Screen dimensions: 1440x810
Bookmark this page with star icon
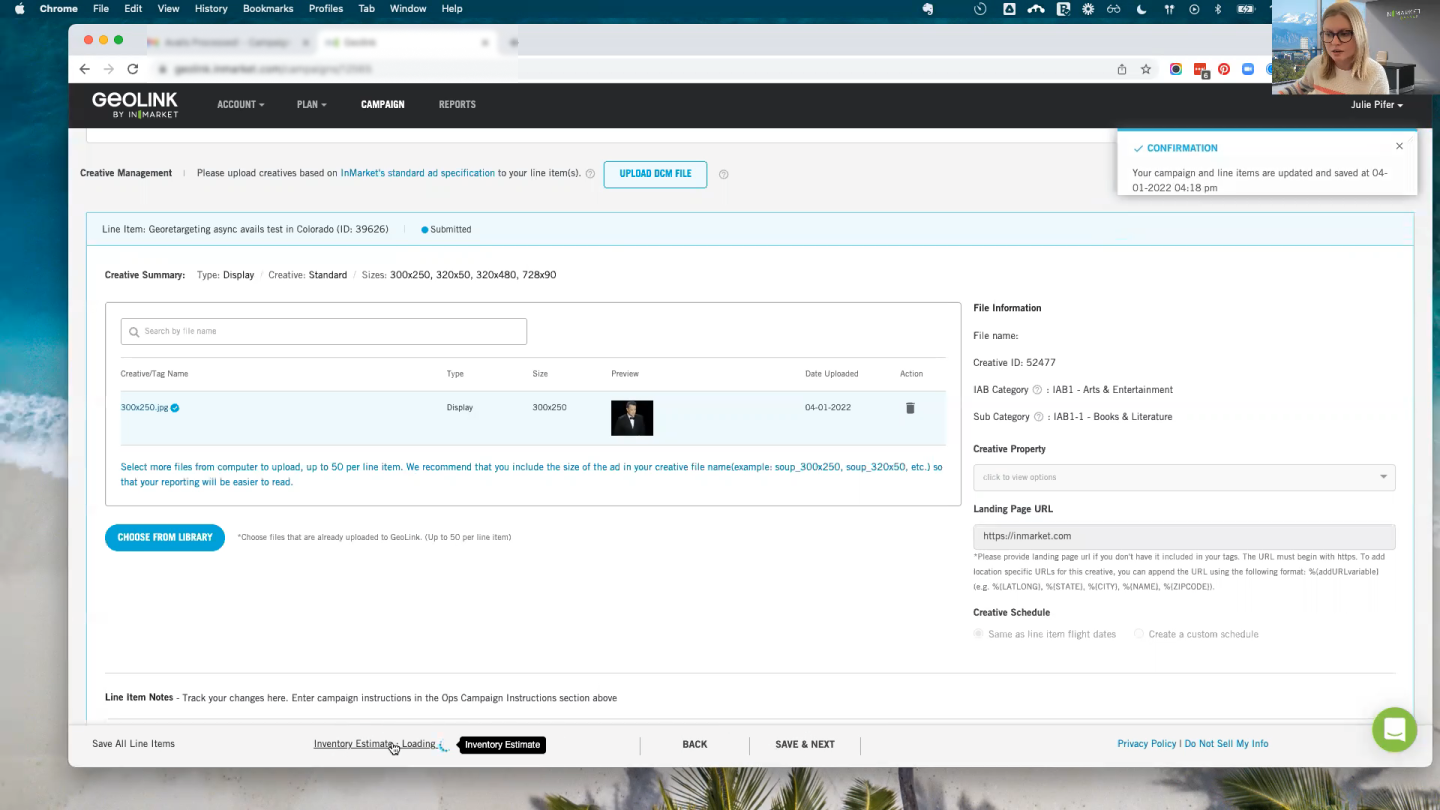click(1146, 69)
